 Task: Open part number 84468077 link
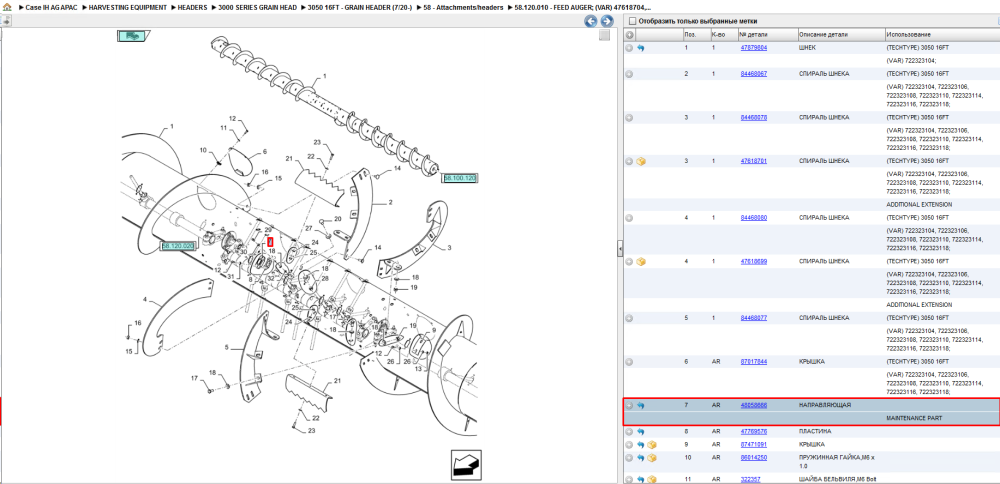click(754, 318)
